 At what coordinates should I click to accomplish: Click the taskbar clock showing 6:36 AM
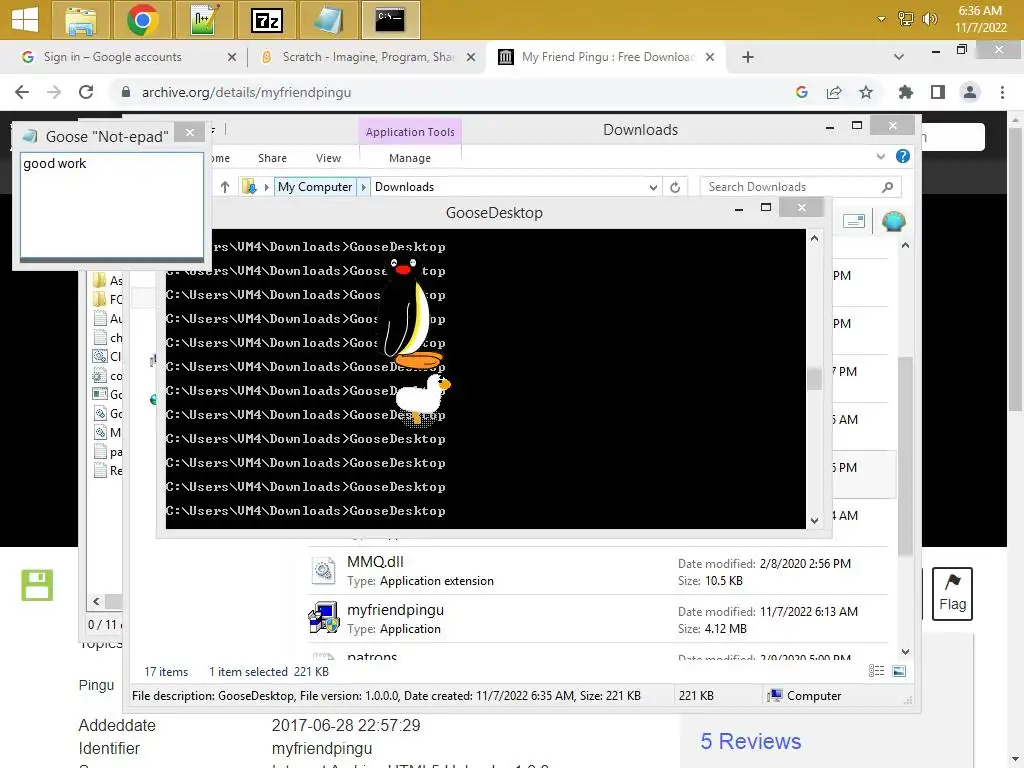pos(980,19)
